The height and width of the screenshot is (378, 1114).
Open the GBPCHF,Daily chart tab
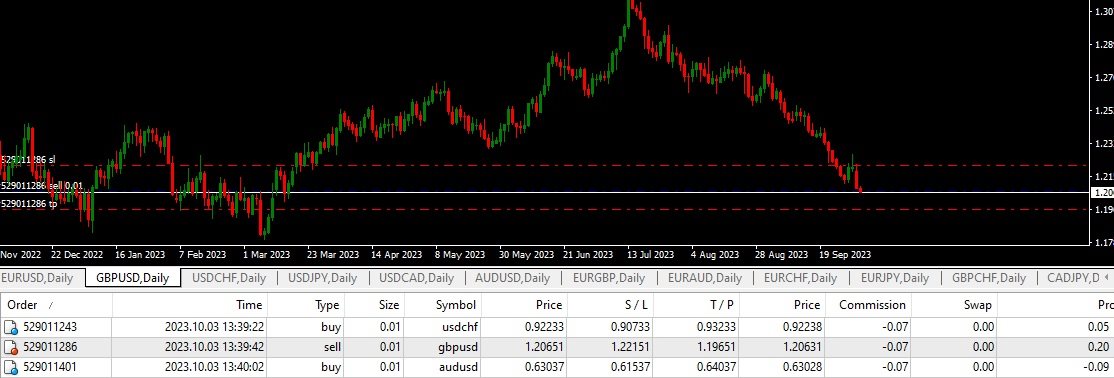coord(989,278)
